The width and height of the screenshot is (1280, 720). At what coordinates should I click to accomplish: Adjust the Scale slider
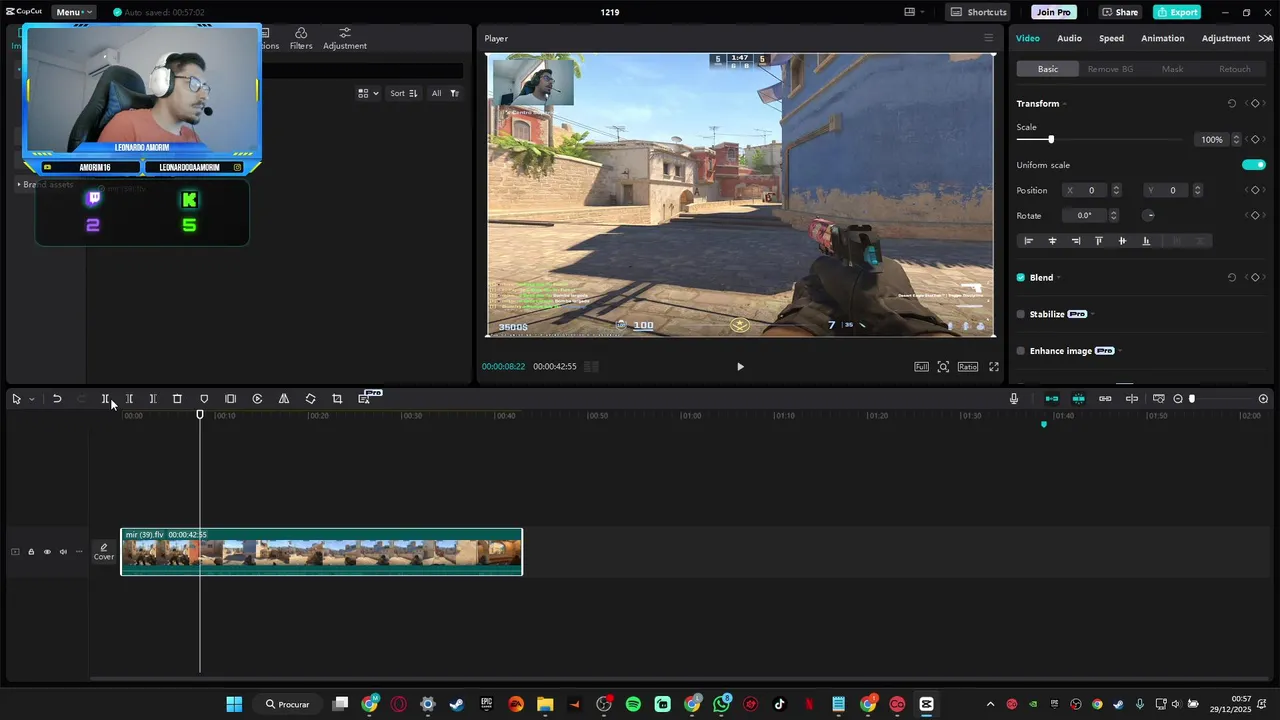[1050, 140]
